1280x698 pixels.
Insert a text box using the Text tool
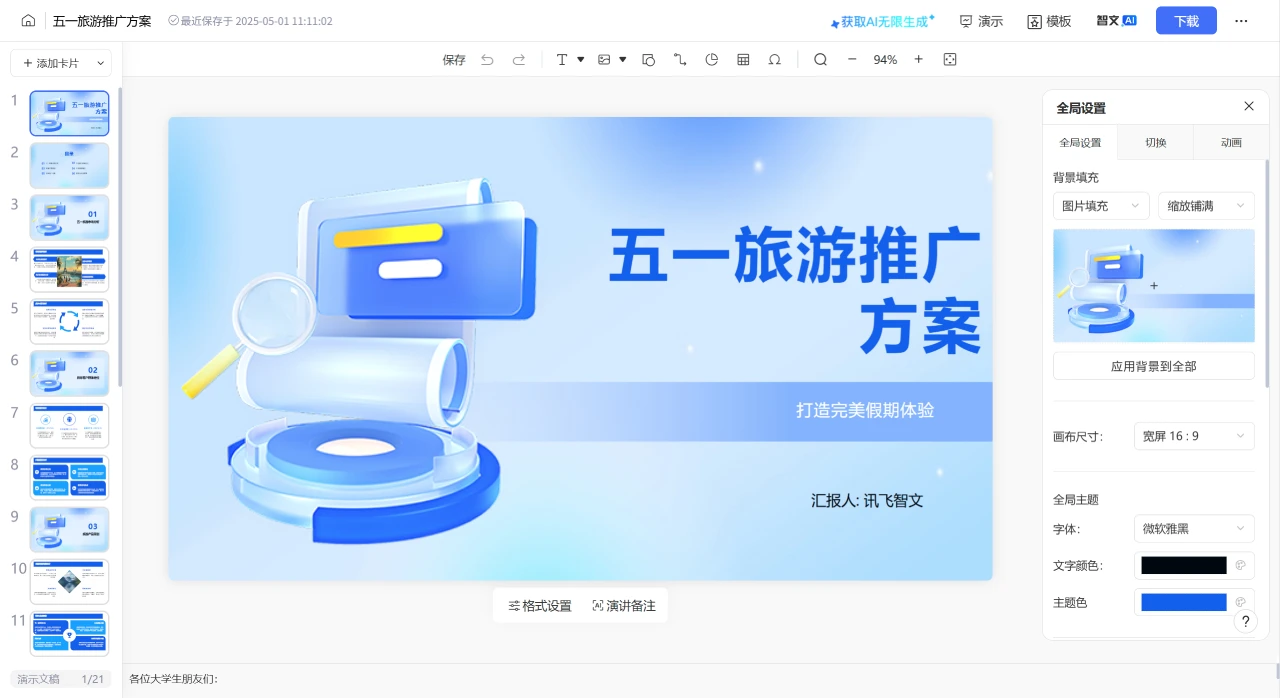pos(562,59)
